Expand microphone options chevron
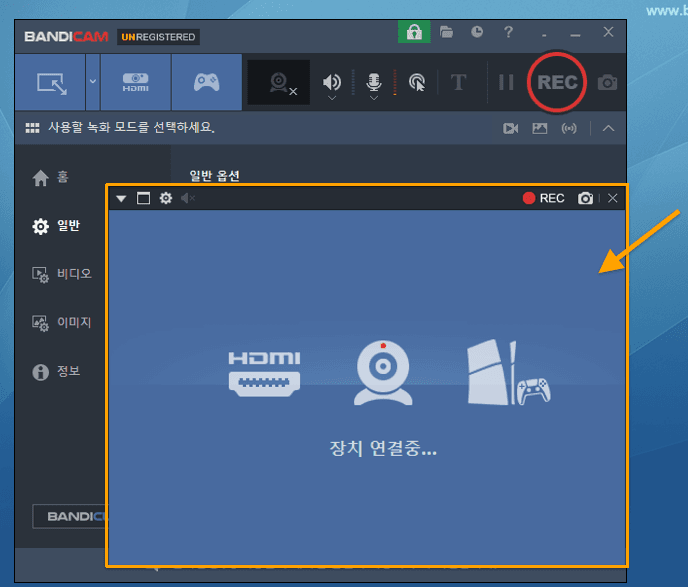Screen dimensions: 688x587 tap(374, 98)
